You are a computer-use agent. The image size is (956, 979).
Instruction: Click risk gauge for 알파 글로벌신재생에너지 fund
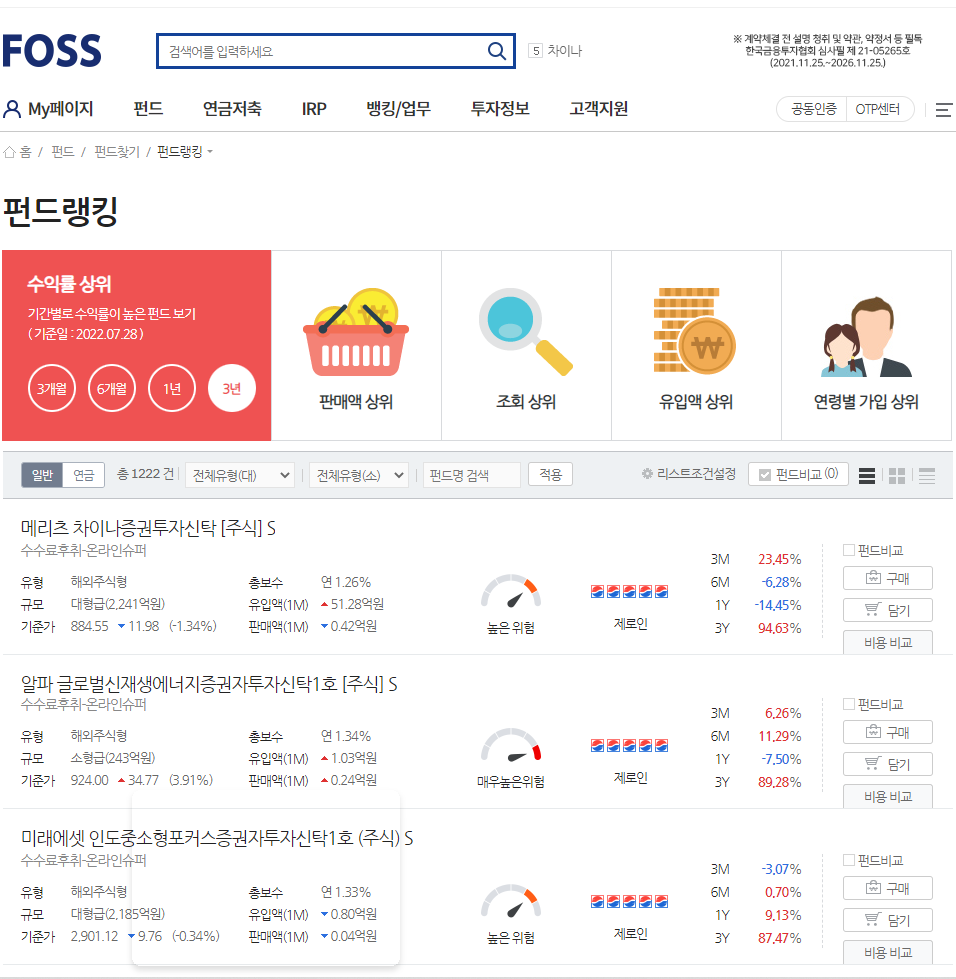511,745
